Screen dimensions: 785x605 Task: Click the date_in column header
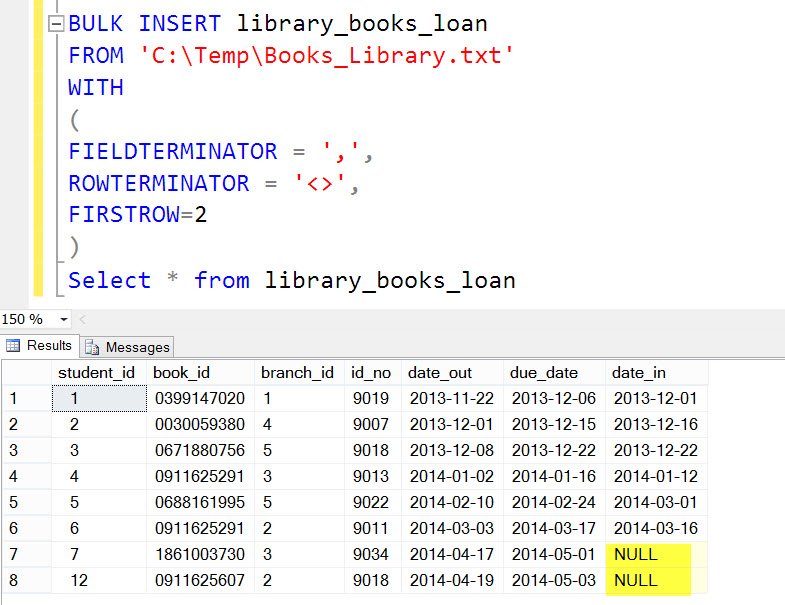click(x=656, y=373)
